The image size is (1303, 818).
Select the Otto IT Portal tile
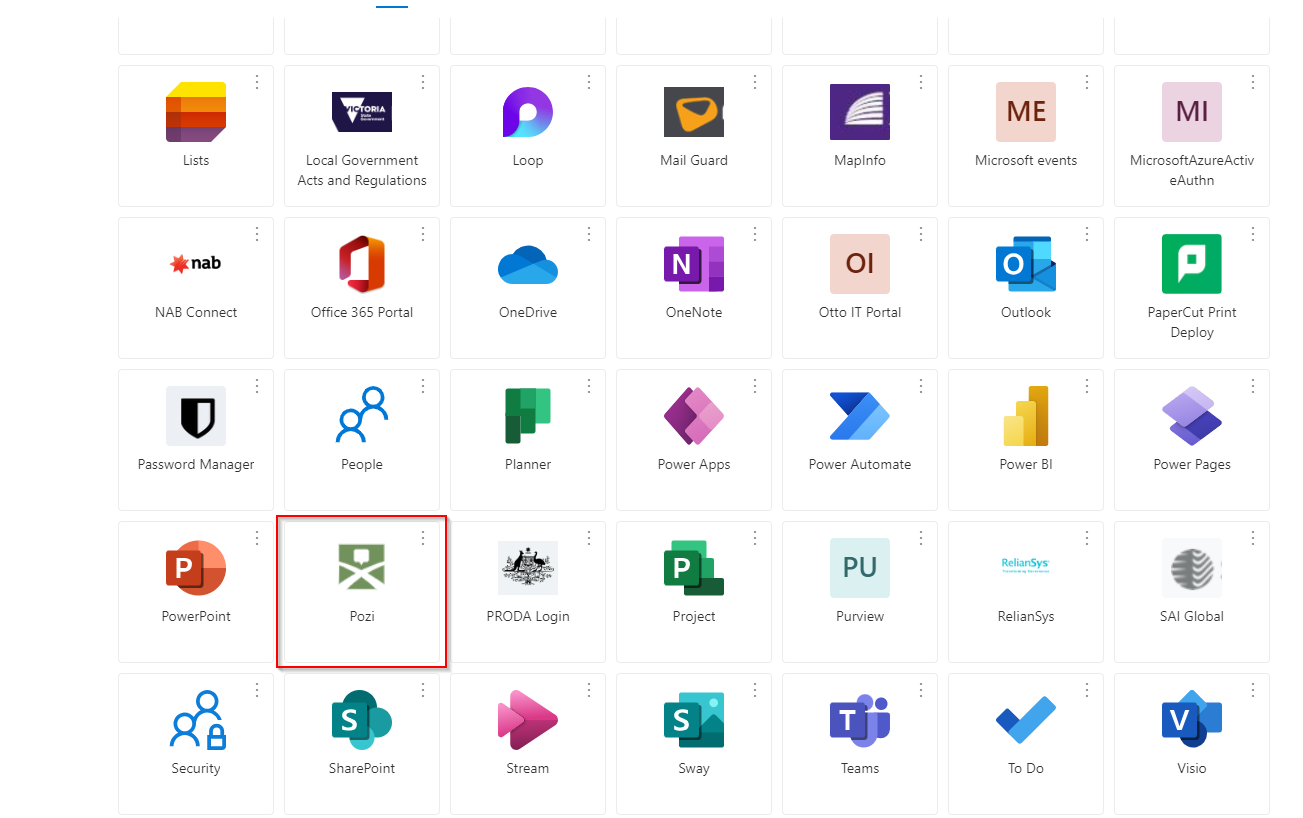coord(859,288)
